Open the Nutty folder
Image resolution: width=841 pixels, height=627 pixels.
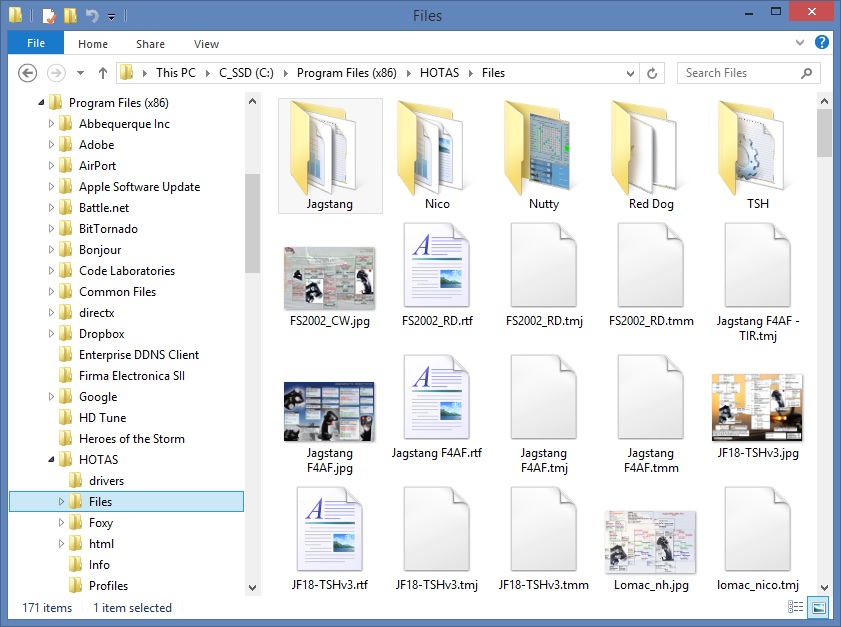[x=544, y=148]
